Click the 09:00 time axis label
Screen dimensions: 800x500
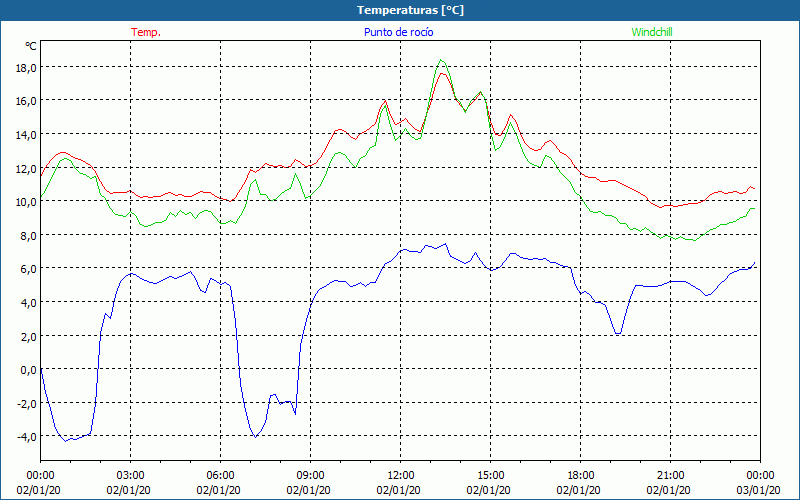point(310,475)
